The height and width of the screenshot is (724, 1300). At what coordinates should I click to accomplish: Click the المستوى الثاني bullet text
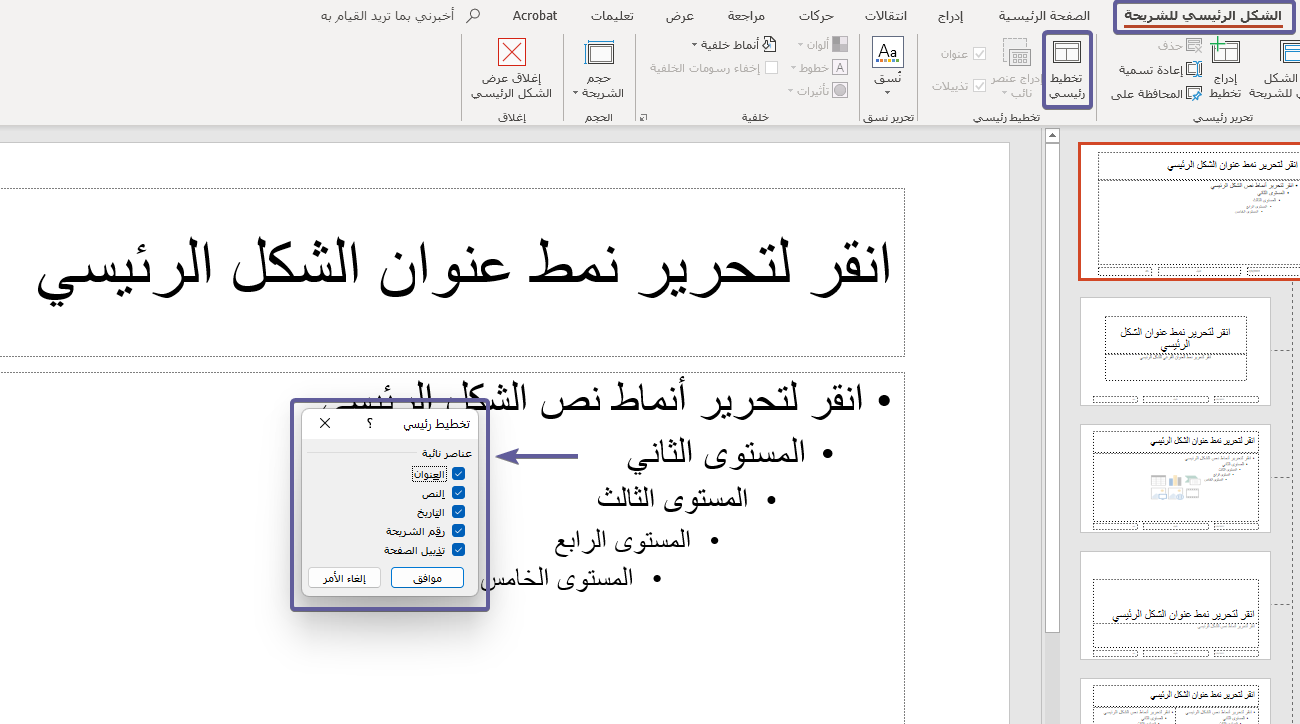click(716, 453)
